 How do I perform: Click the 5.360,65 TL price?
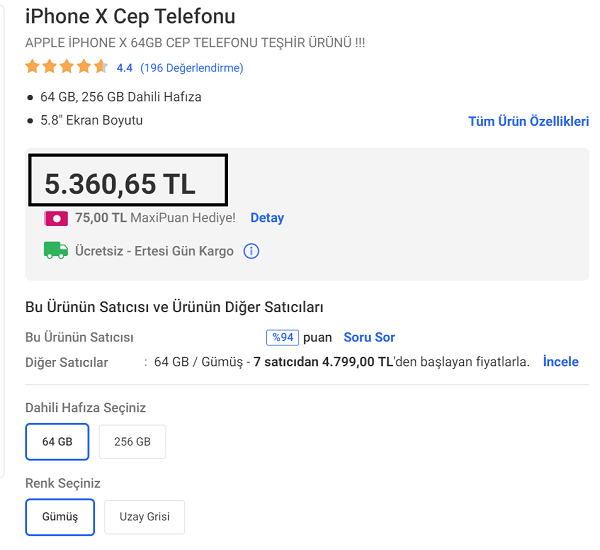pos(120,184)
